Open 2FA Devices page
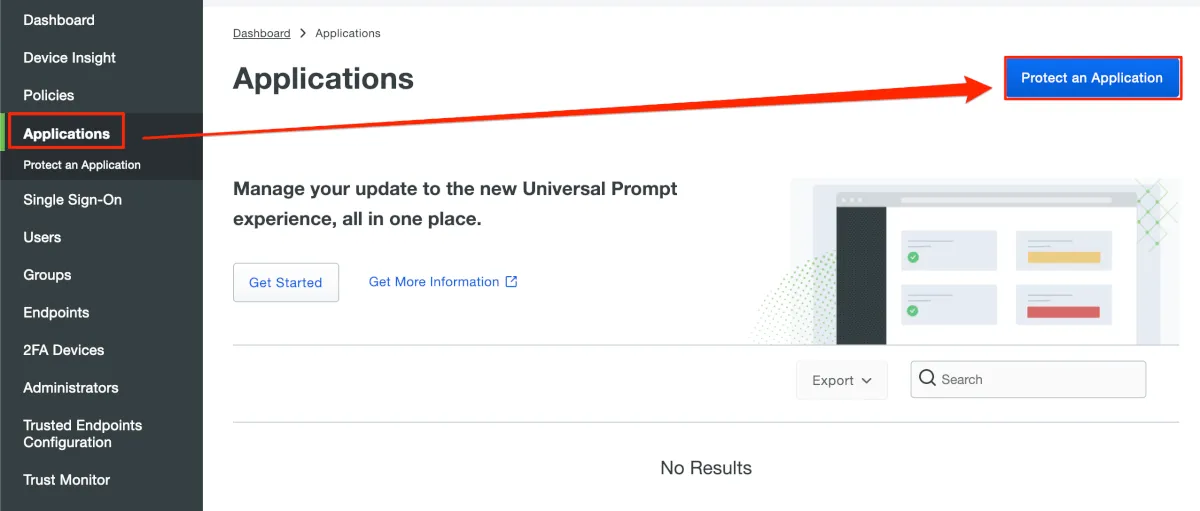The image size is (1200, 511). 64,350
